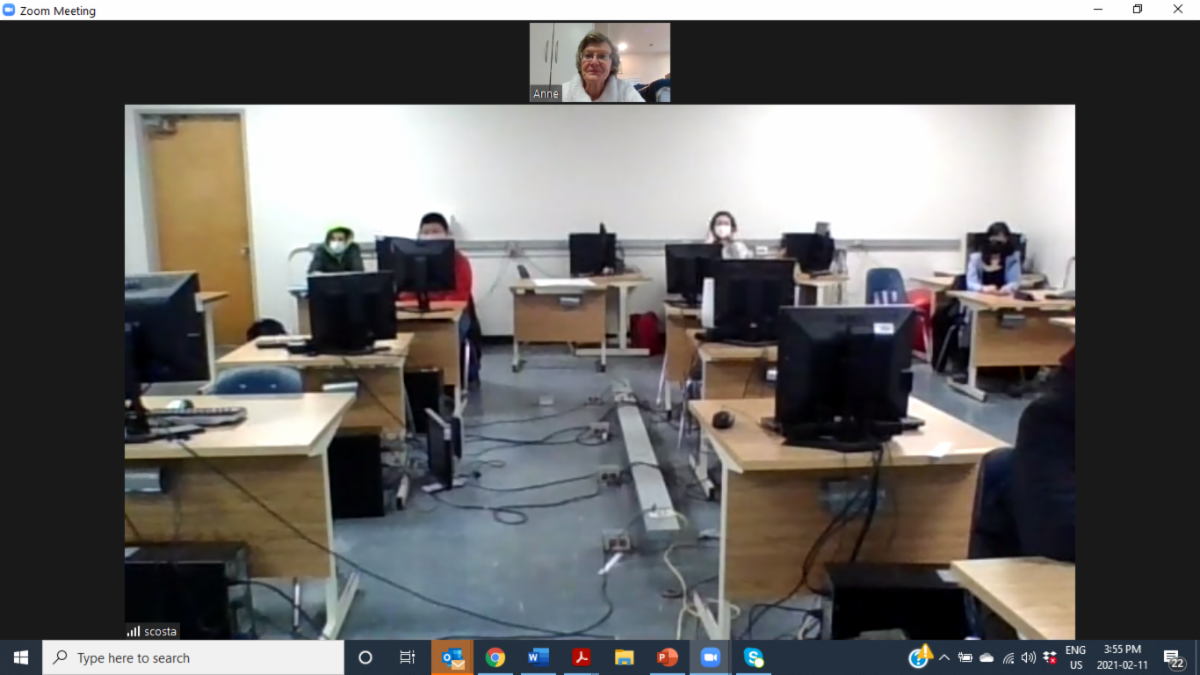Screen dimensions: 1200x675
Task: Open Microsoft Word from the taskbar
Action: (538, 657)
